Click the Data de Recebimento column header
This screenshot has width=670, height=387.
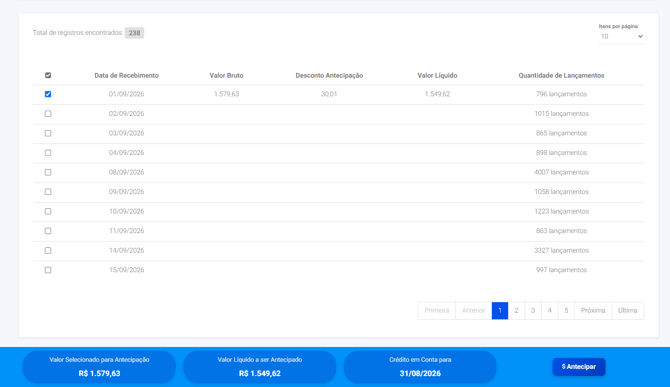click(x=126, y=76)
